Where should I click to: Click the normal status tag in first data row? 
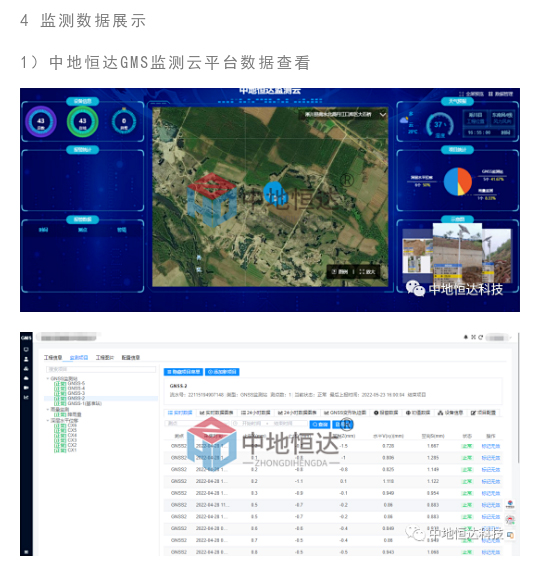pyautogui.click(x=467, y=446)
